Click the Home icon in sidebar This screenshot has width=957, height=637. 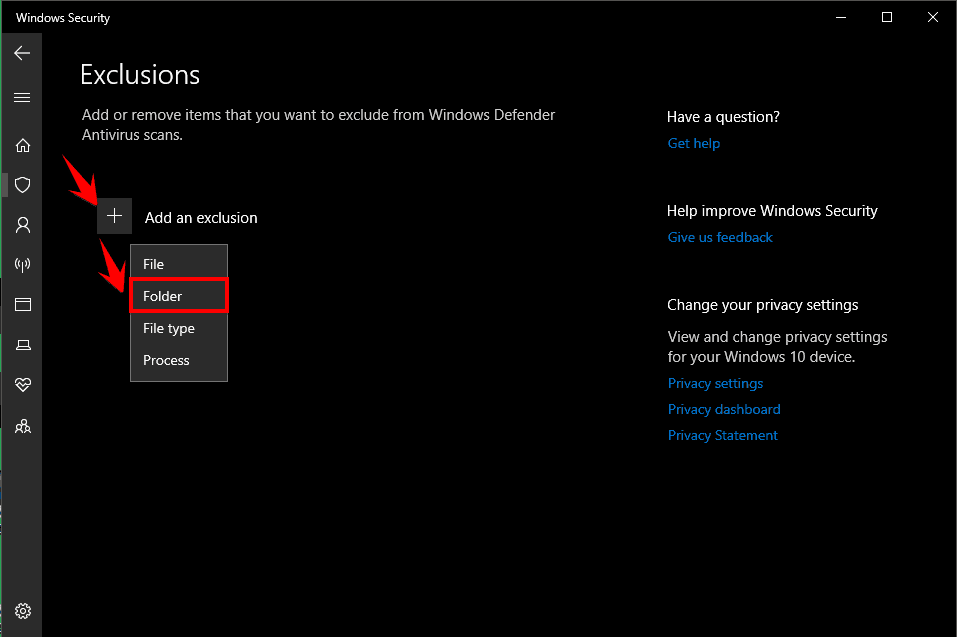21,144
